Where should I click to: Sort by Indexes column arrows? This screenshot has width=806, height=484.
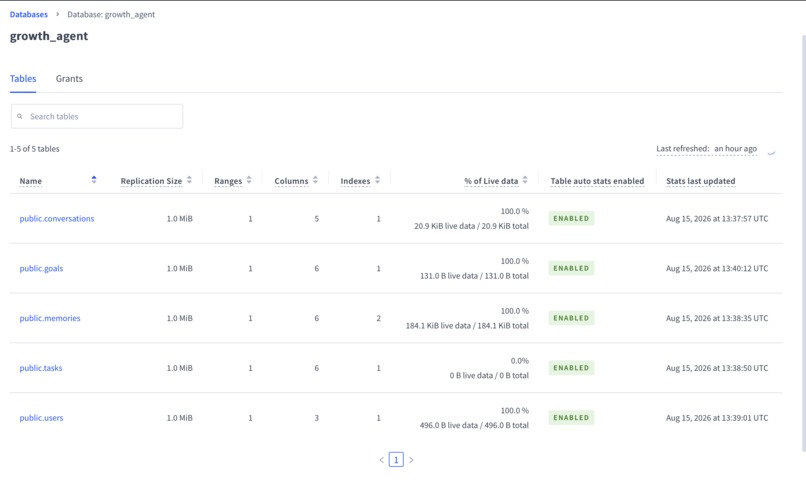click(x=377, y=180)
